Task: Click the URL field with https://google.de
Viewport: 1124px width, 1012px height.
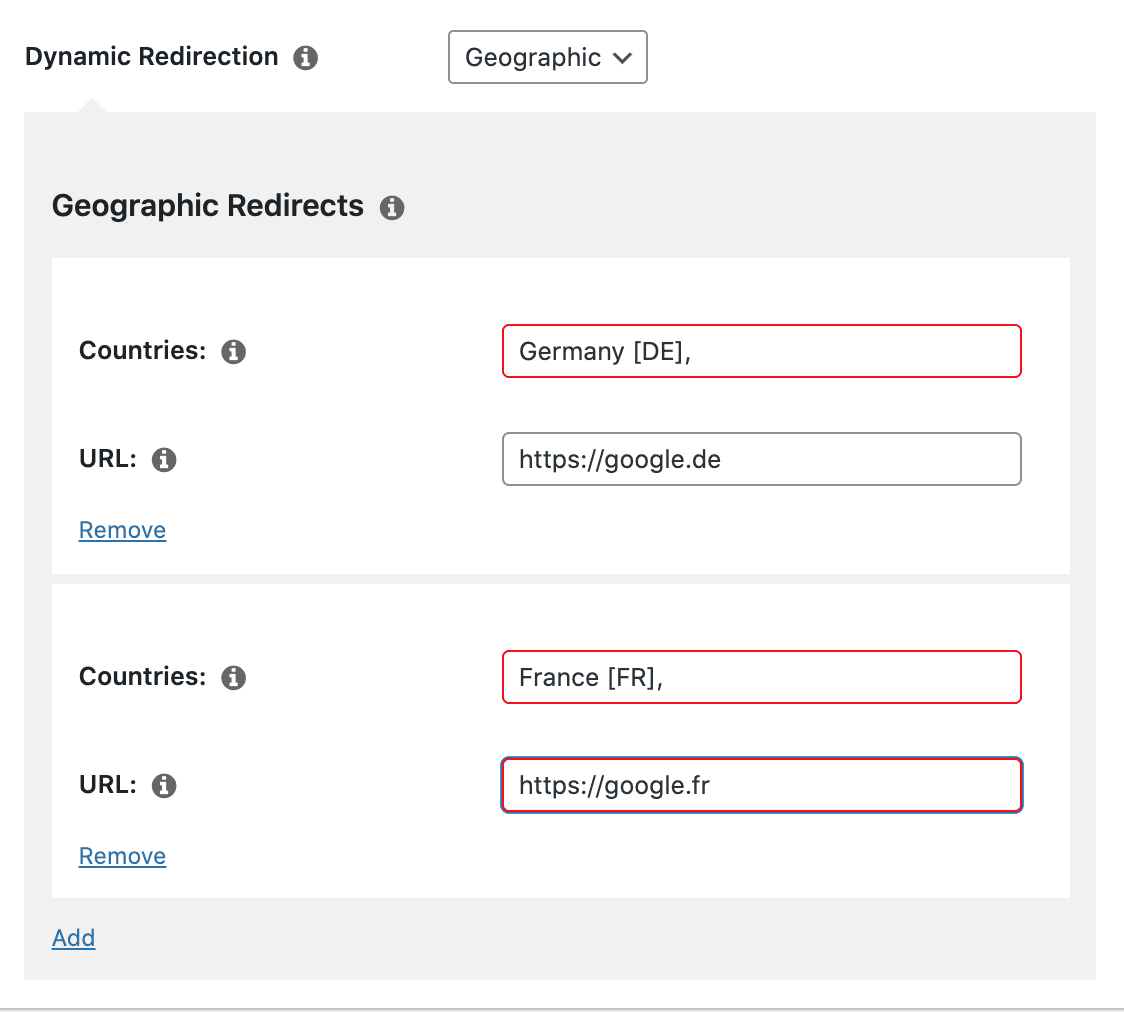Action: 760,459
